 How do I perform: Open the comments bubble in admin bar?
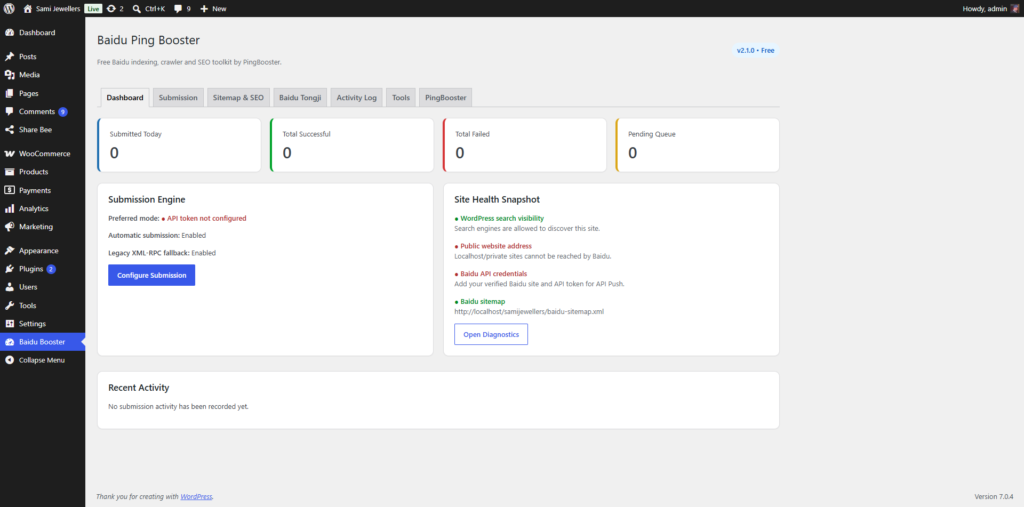178,9
